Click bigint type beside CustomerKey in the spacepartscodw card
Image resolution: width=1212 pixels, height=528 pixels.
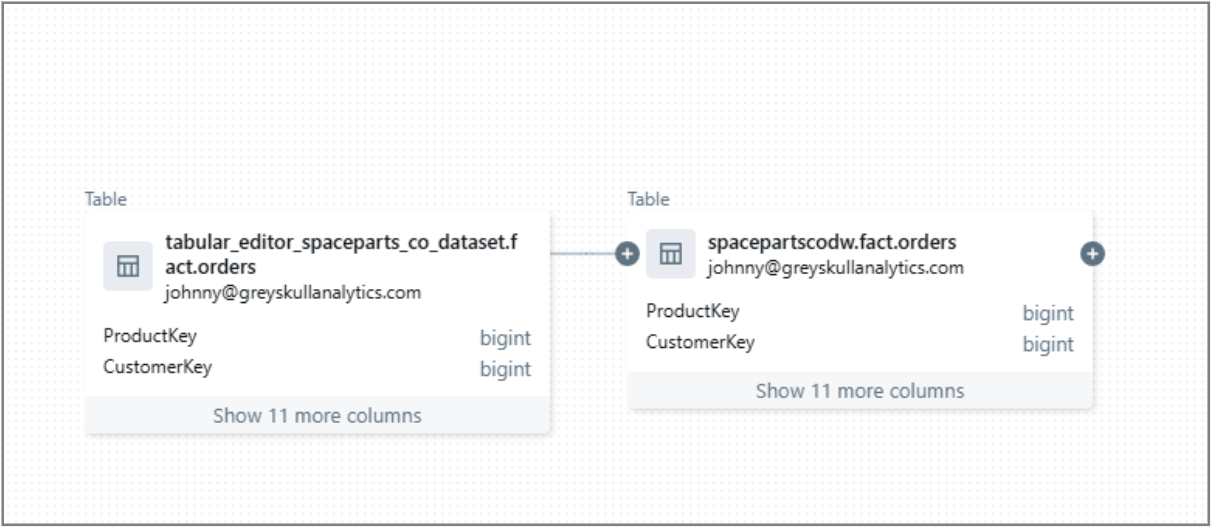coord(1048,345)
